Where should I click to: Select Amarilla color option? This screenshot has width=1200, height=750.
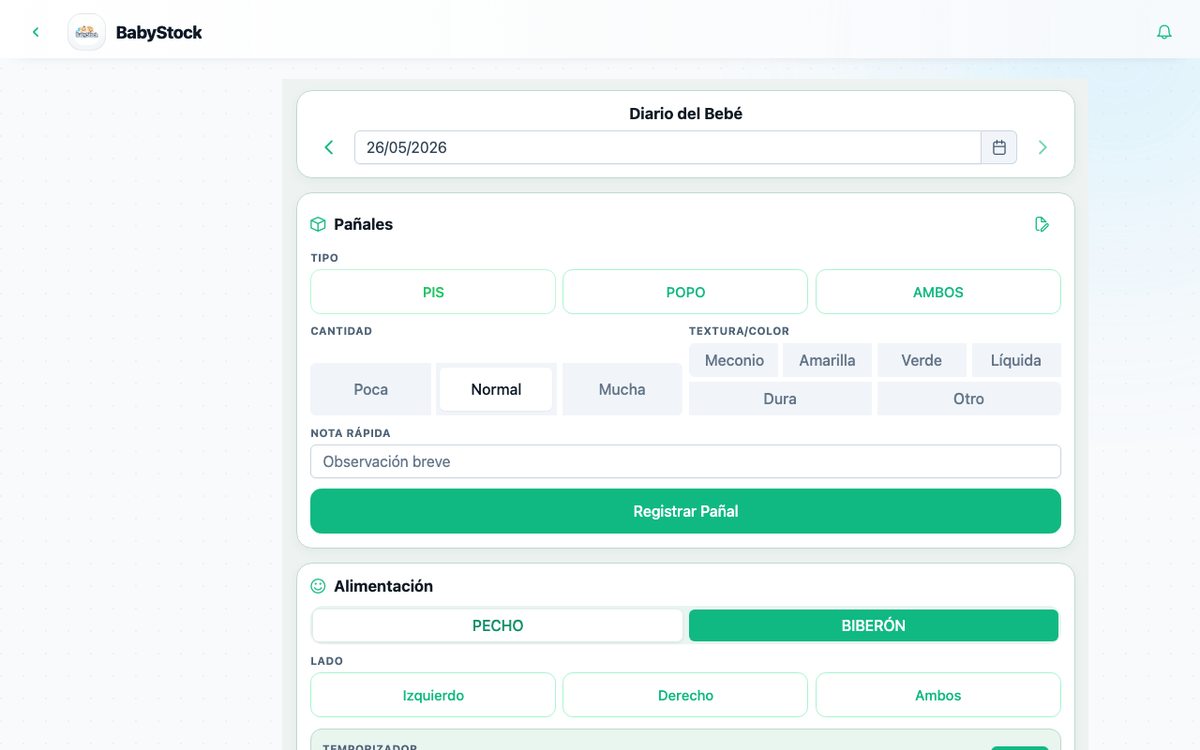(x=827, y=360)
